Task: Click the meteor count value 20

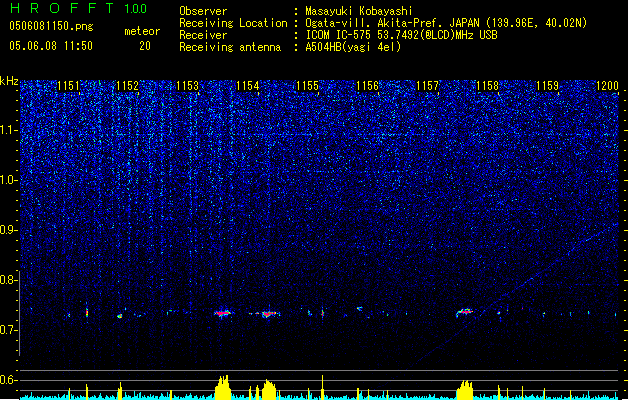Action: 145,46
